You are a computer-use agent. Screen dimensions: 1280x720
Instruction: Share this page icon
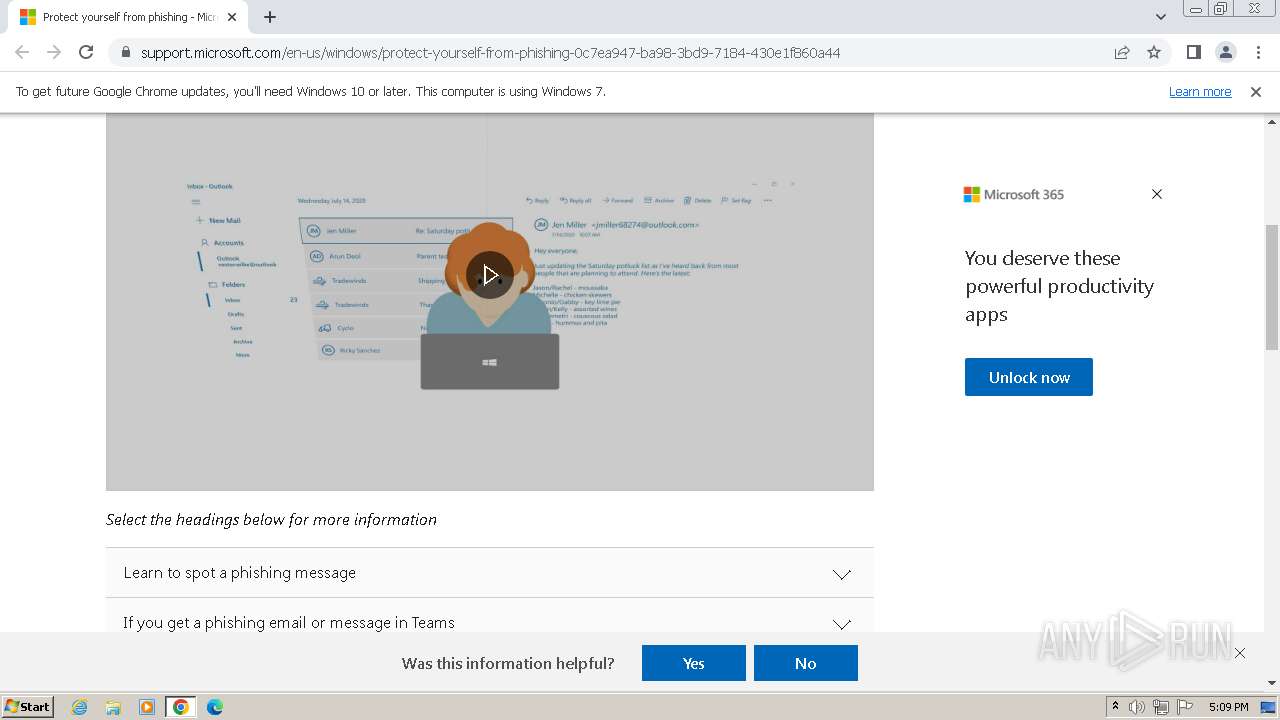(1122, 52)
